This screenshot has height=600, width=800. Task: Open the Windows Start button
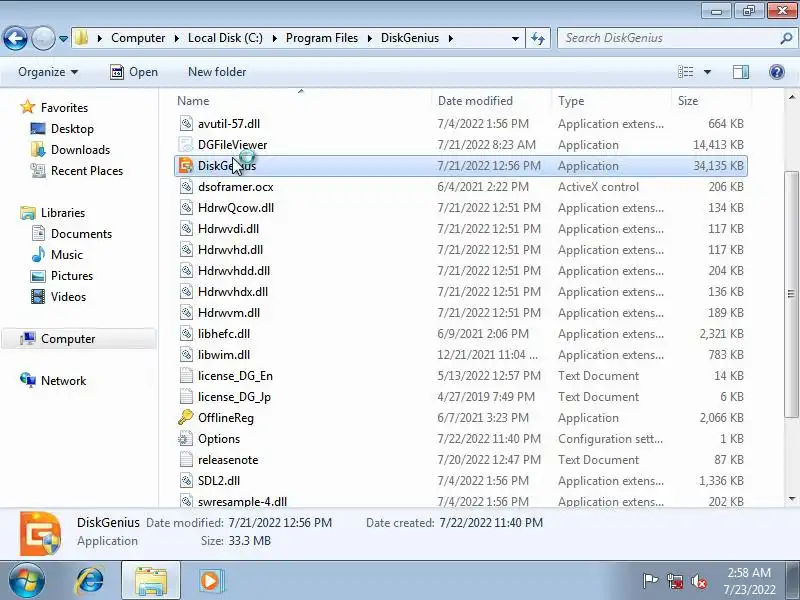pos(27,581)
